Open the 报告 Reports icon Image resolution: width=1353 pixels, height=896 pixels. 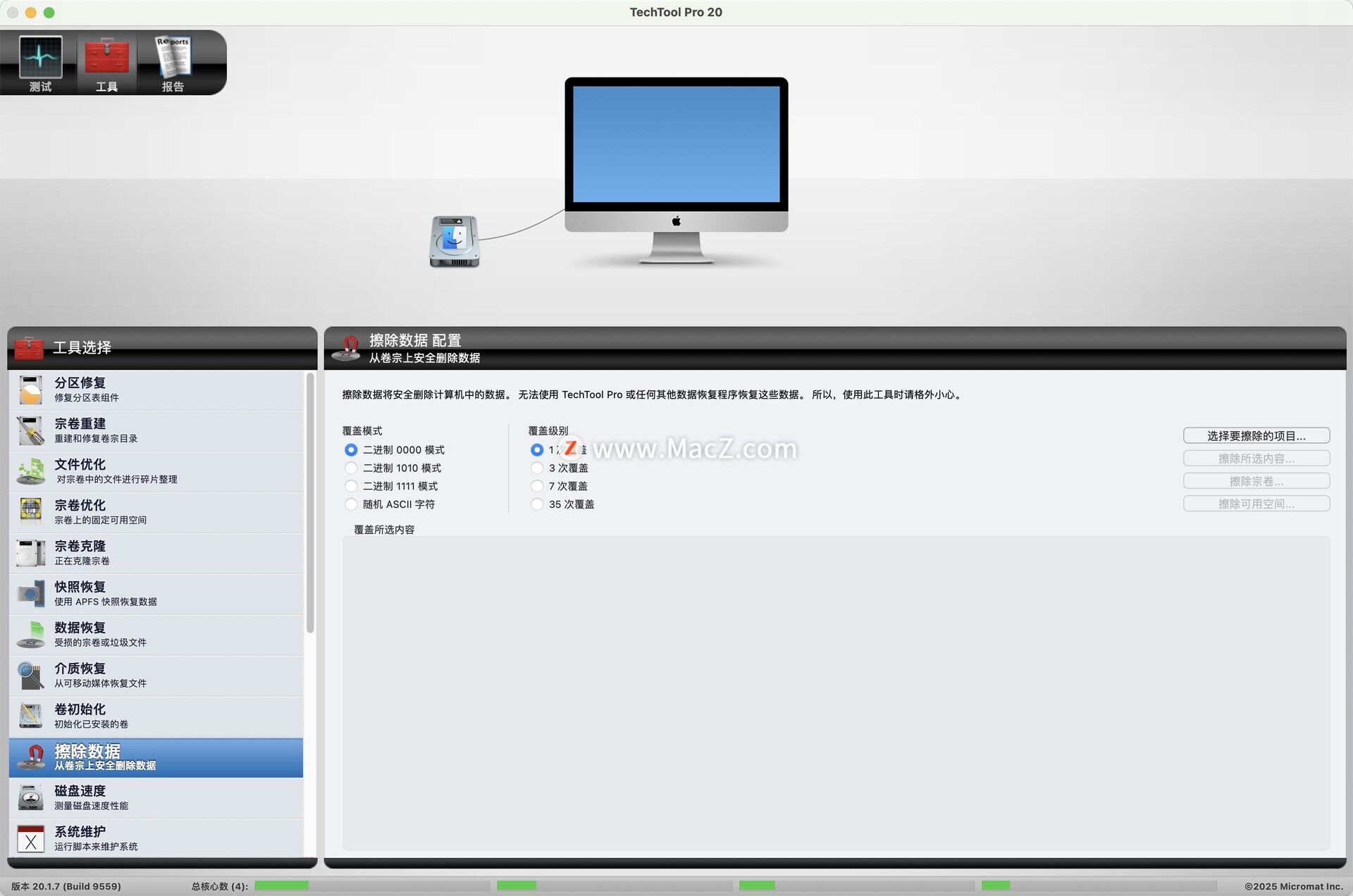[x=173, y=56]
